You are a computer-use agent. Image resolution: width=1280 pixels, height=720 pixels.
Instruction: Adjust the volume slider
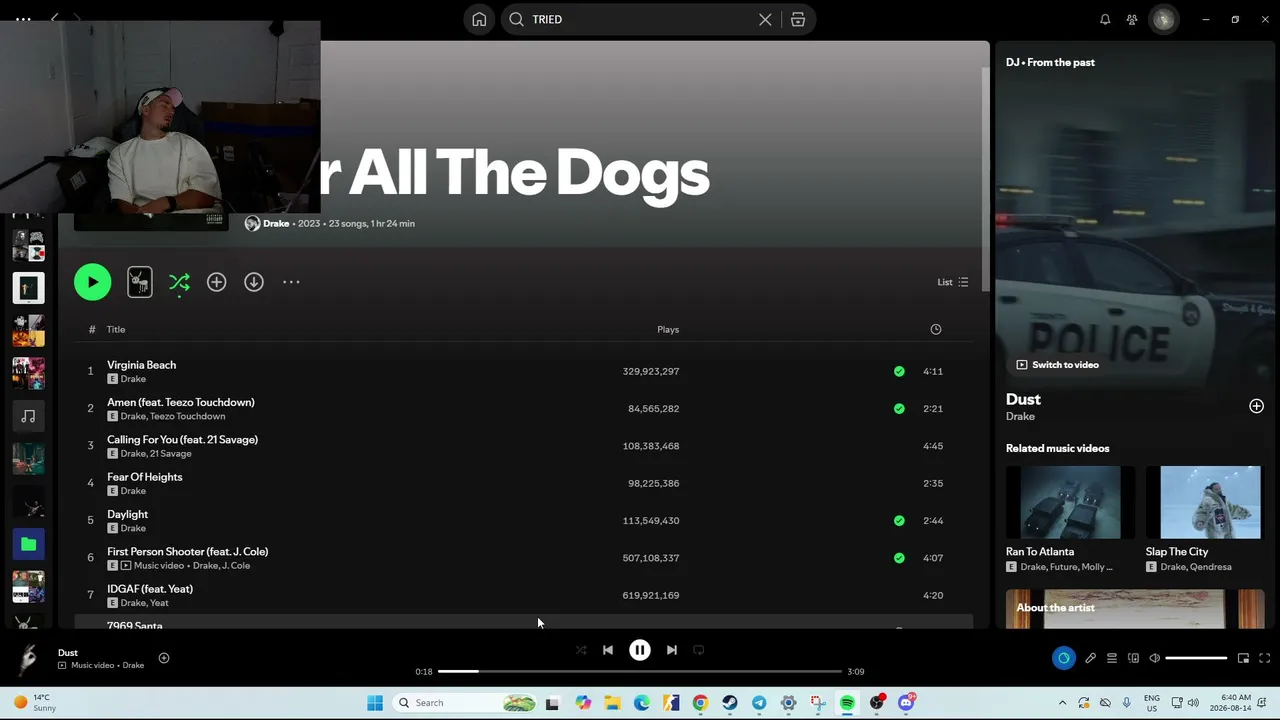1196,658
